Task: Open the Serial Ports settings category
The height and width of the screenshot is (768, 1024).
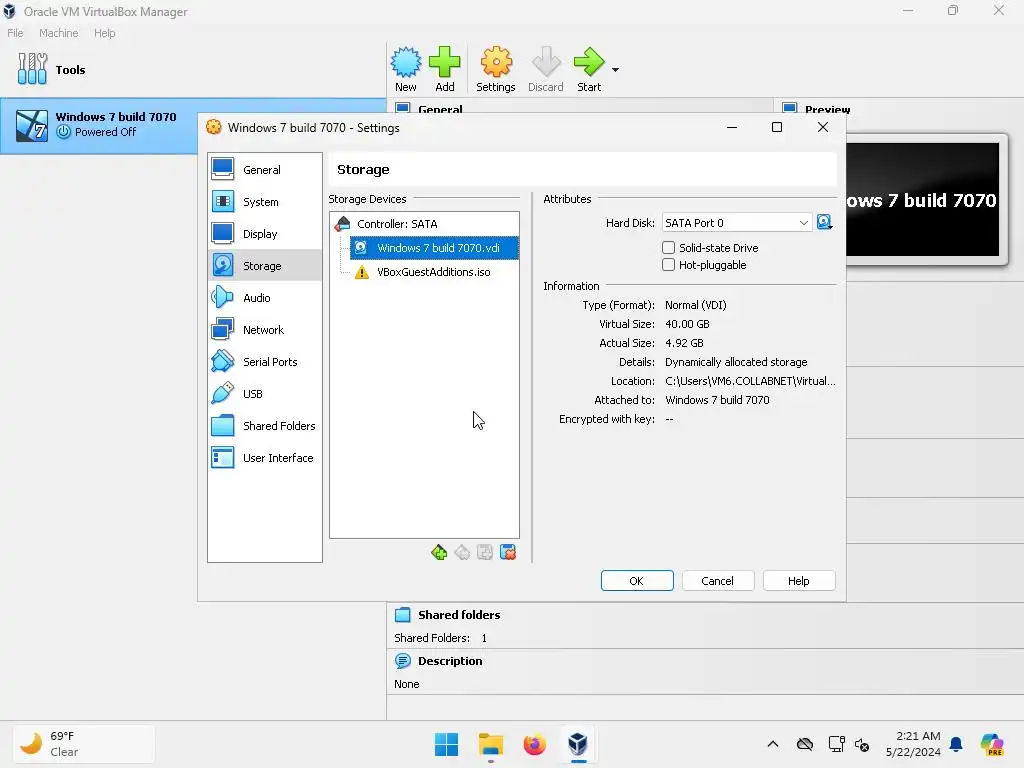Action: click(264, 362)
